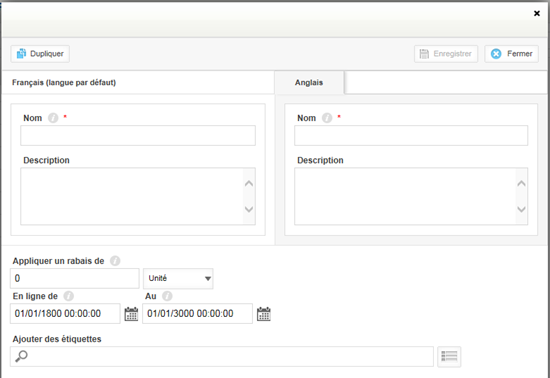Image resolution: width=550 pixels, height=378 pixels.
Task: Select the Français (langue par défaut) tab
Action: 64,83
